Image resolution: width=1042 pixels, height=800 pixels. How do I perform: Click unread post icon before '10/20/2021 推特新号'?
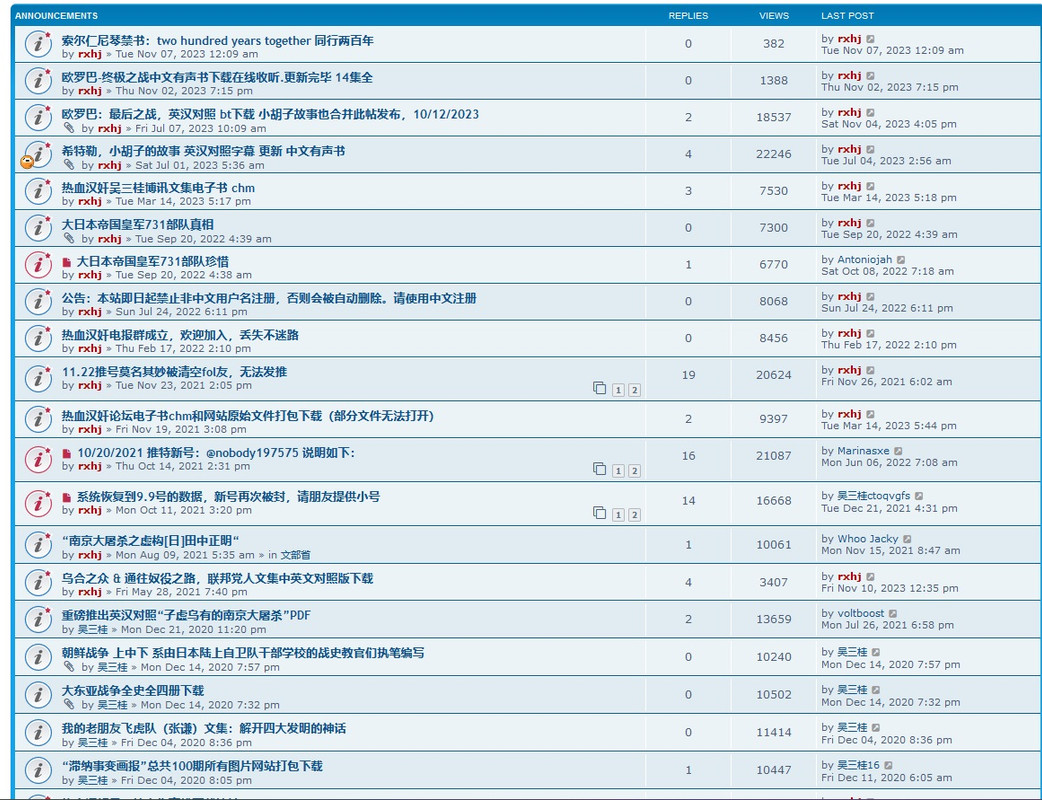click(66, 453)
